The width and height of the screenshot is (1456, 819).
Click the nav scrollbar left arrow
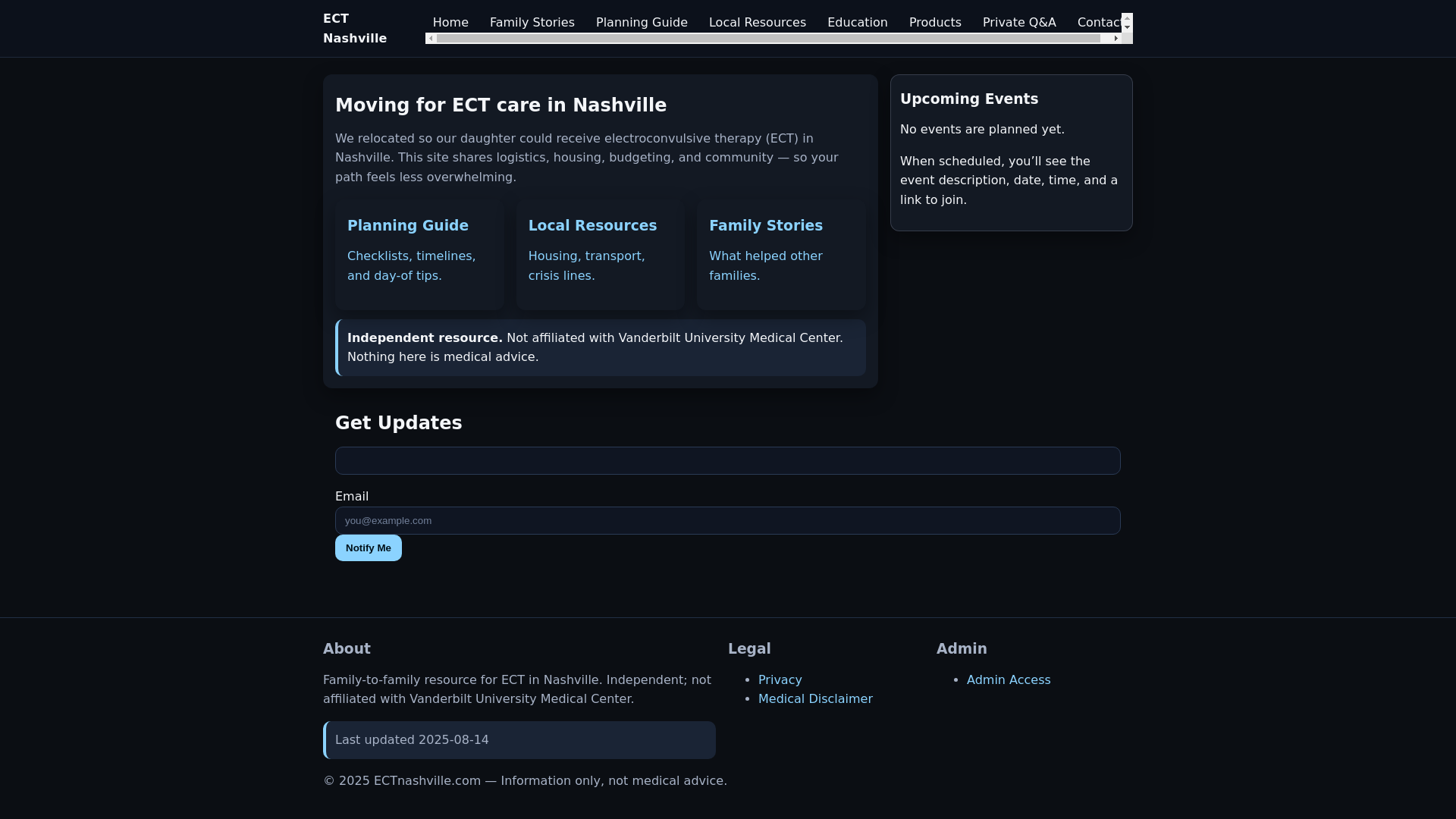tap(431, 39)
